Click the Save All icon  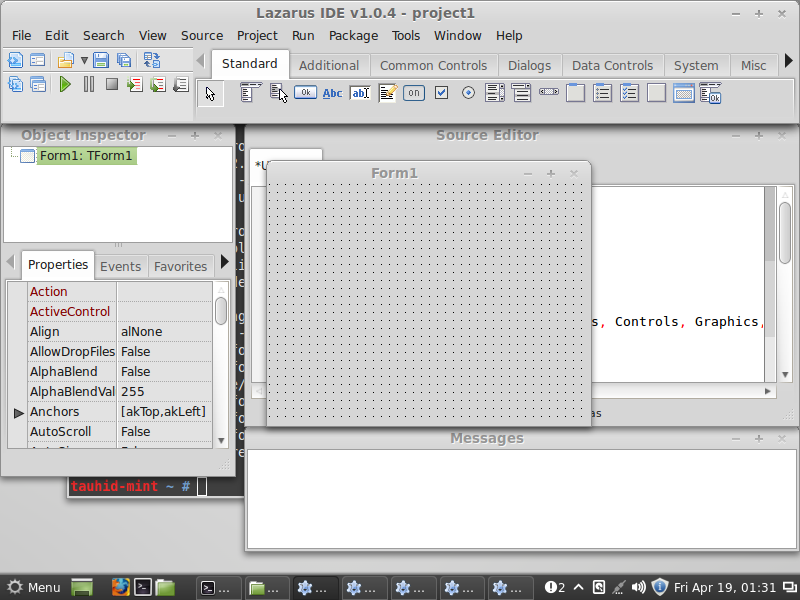click(124, 60)
